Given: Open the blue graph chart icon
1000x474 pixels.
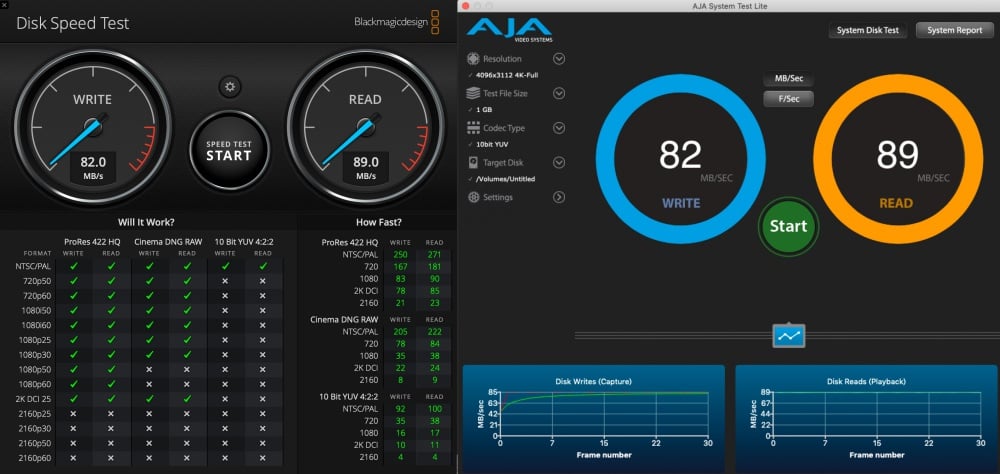Looking at the screenshot, I should (x=789, y=336).
